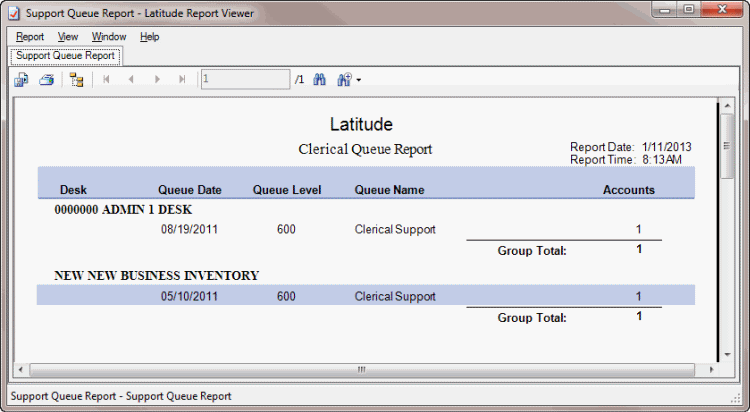
Task: Open the Window menu
Action: tap(108, 37)
